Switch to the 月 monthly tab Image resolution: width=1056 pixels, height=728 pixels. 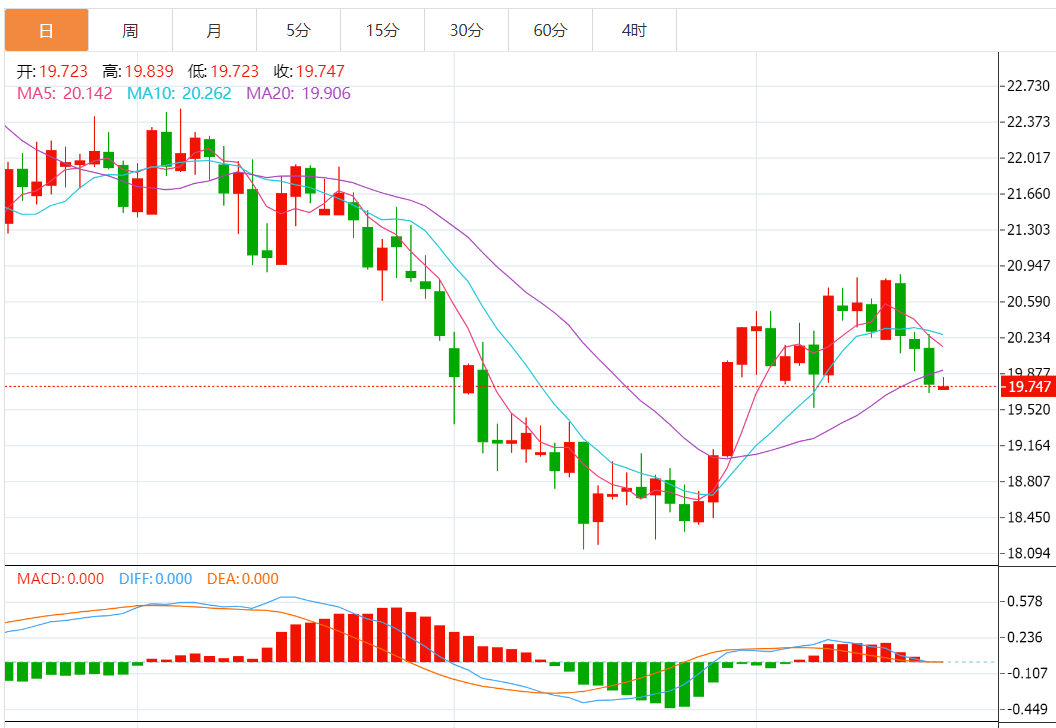214,30
